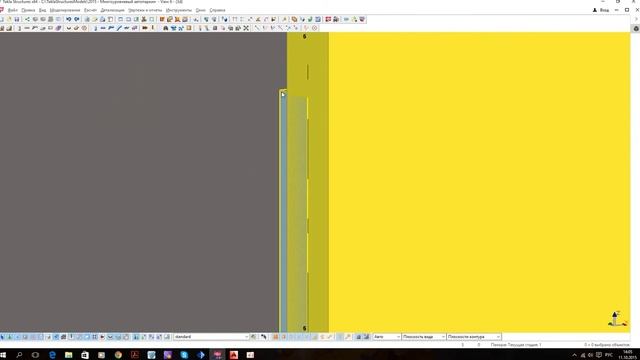Image resolution: width=640 pixels, height=360 pixels.
Task: Open the Вид menu
Action: pyautogui.click(x=42, y=10)
